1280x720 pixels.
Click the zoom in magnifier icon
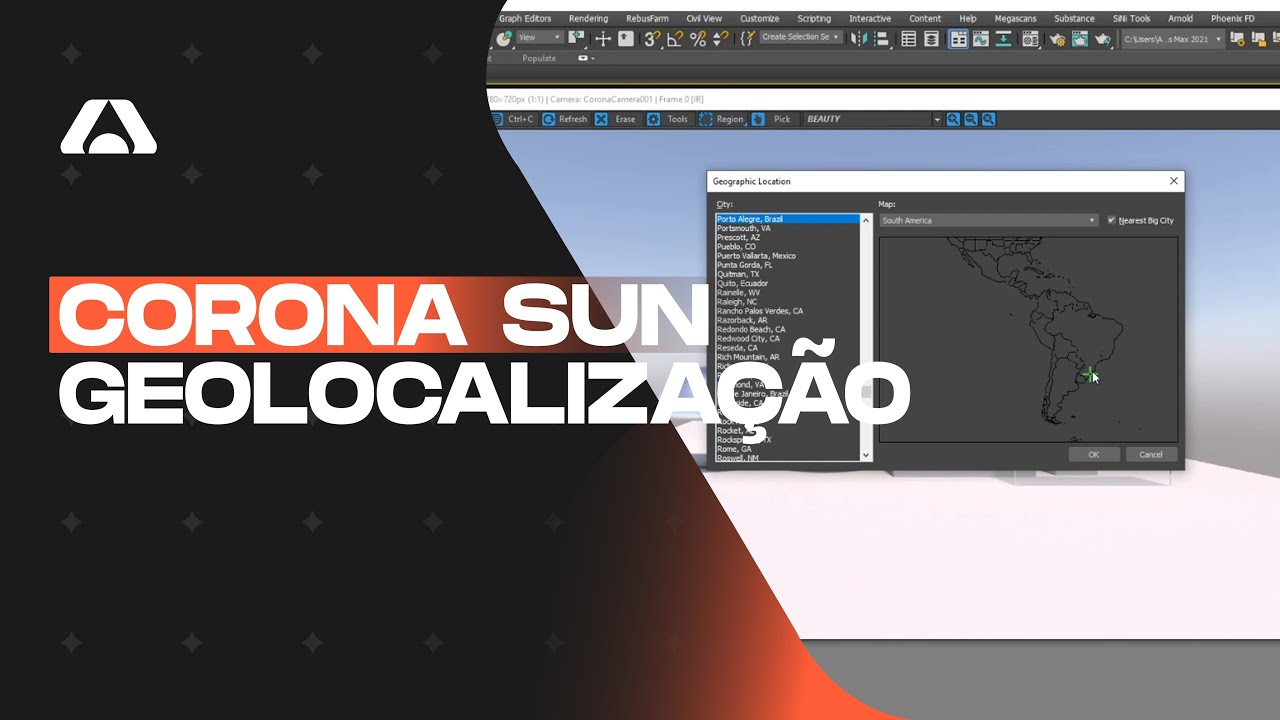[953, 119]
